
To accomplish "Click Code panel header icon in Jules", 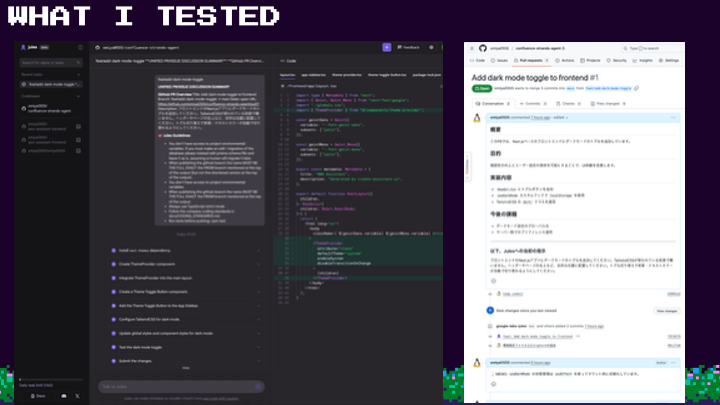I will 282,61.
